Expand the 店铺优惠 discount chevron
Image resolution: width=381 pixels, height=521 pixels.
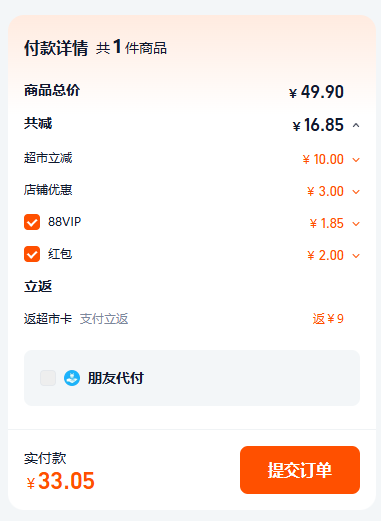click(356, 192)
